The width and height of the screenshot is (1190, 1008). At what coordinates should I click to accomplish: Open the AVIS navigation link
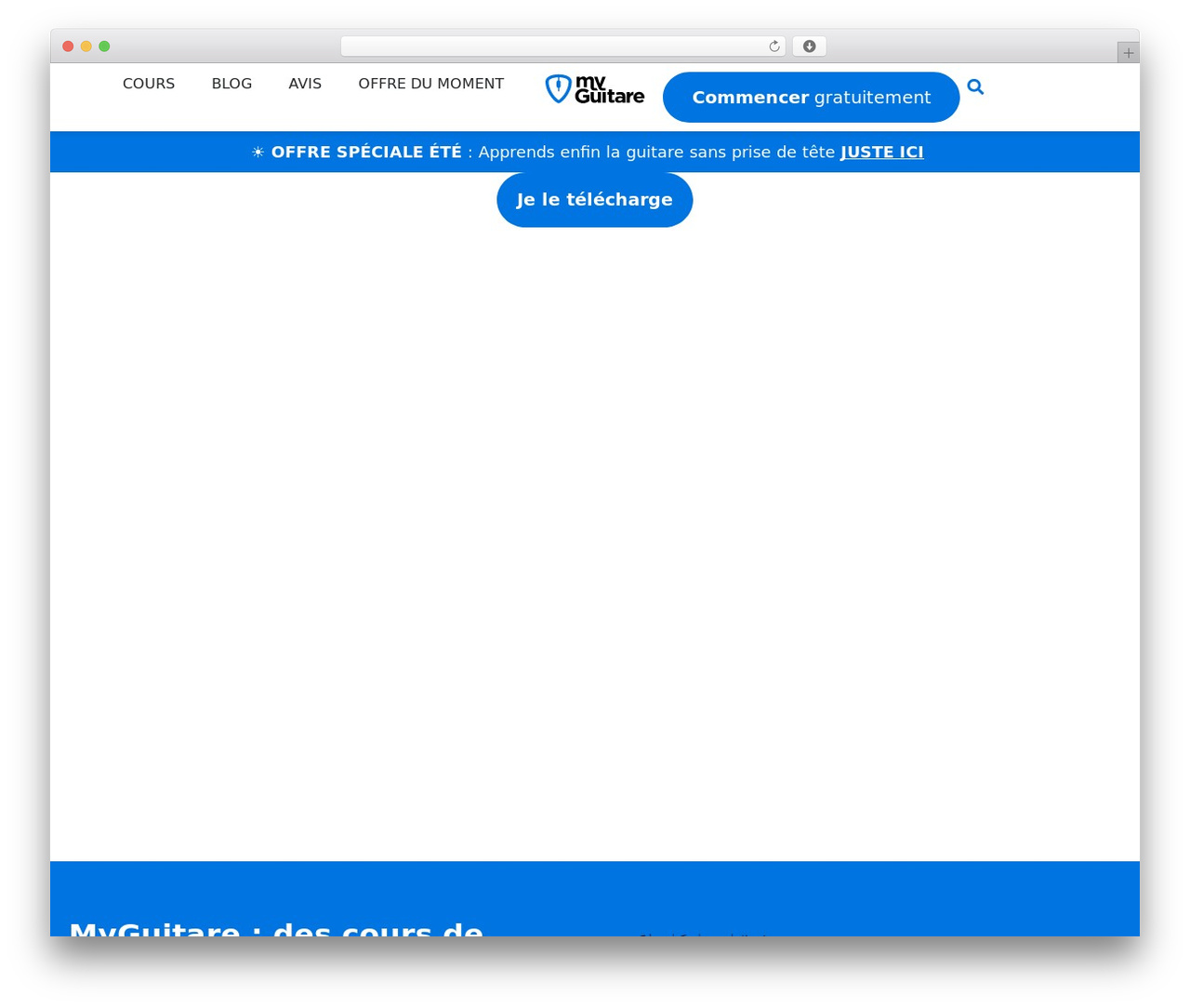coord(305,84)
